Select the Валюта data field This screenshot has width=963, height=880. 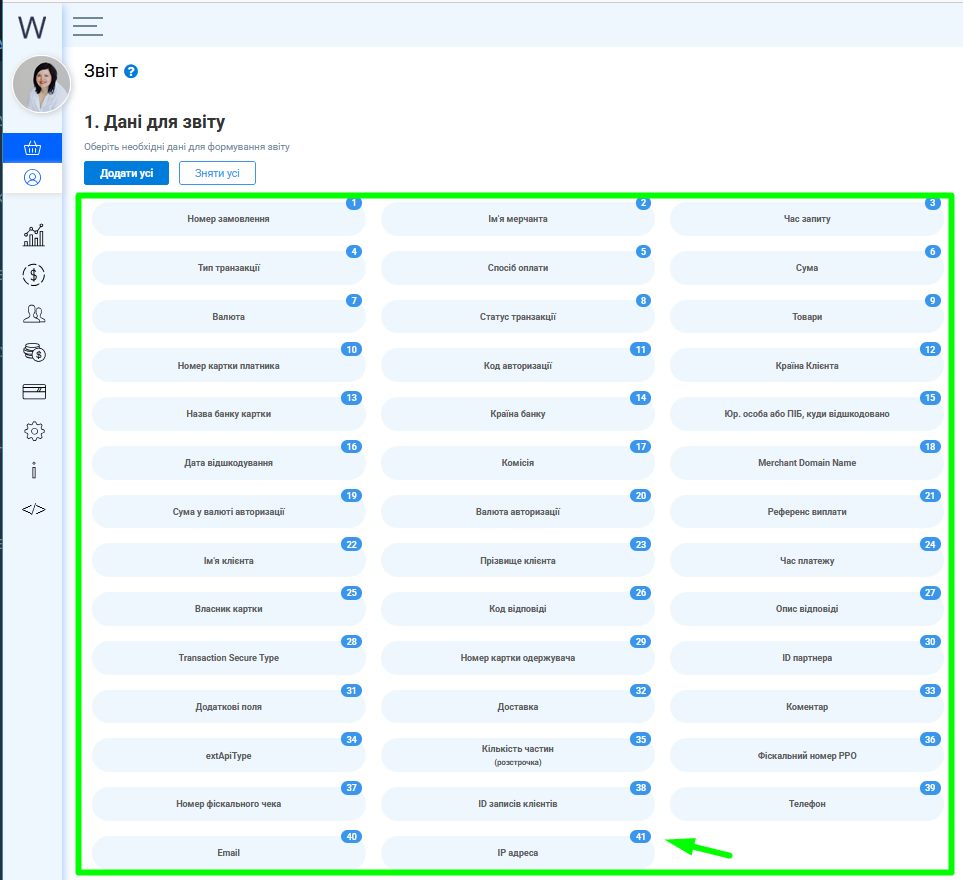(x=228, y=317)
